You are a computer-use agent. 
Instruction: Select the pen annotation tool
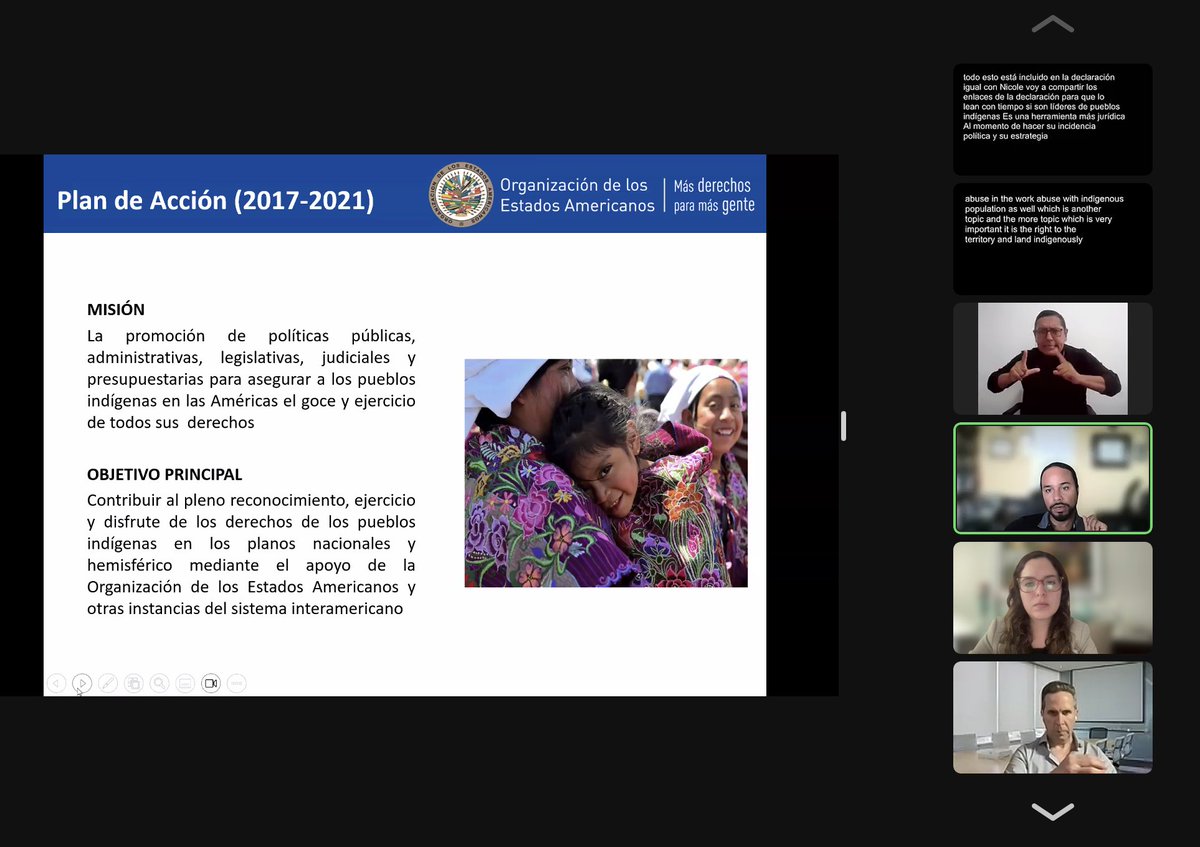(108, 683)
